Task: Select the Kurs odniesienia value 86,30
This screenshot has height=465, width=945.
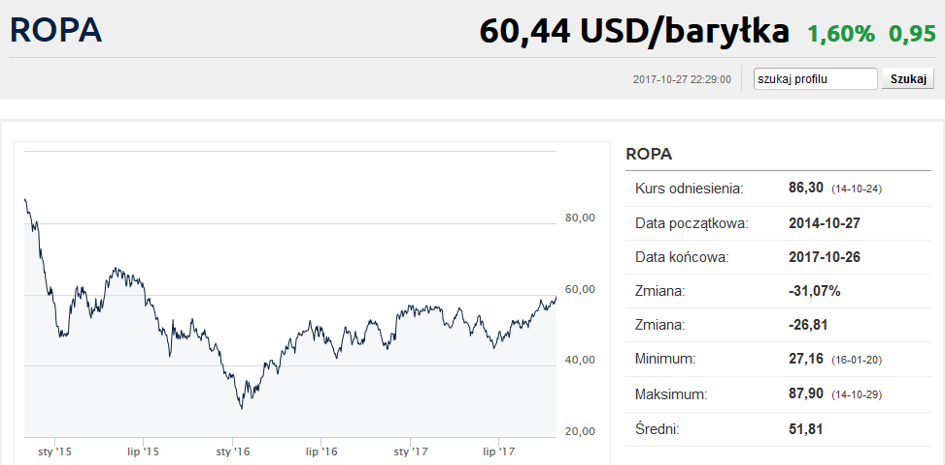Action: click(806, 188)
